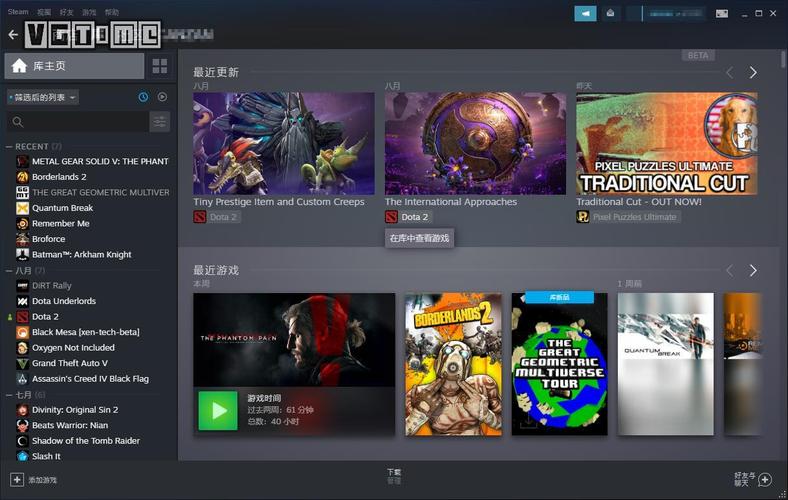
Task: Select Quantum Break in the game list
Action: (62, 208)
